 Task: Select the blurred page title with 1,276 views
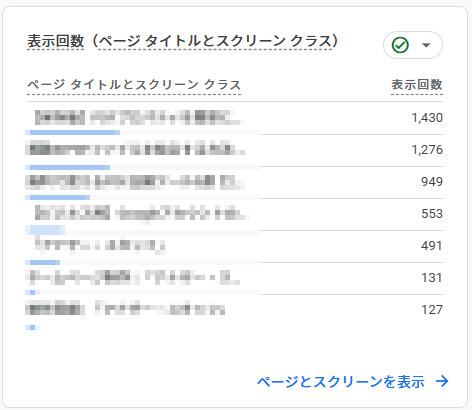pos(135,149)
